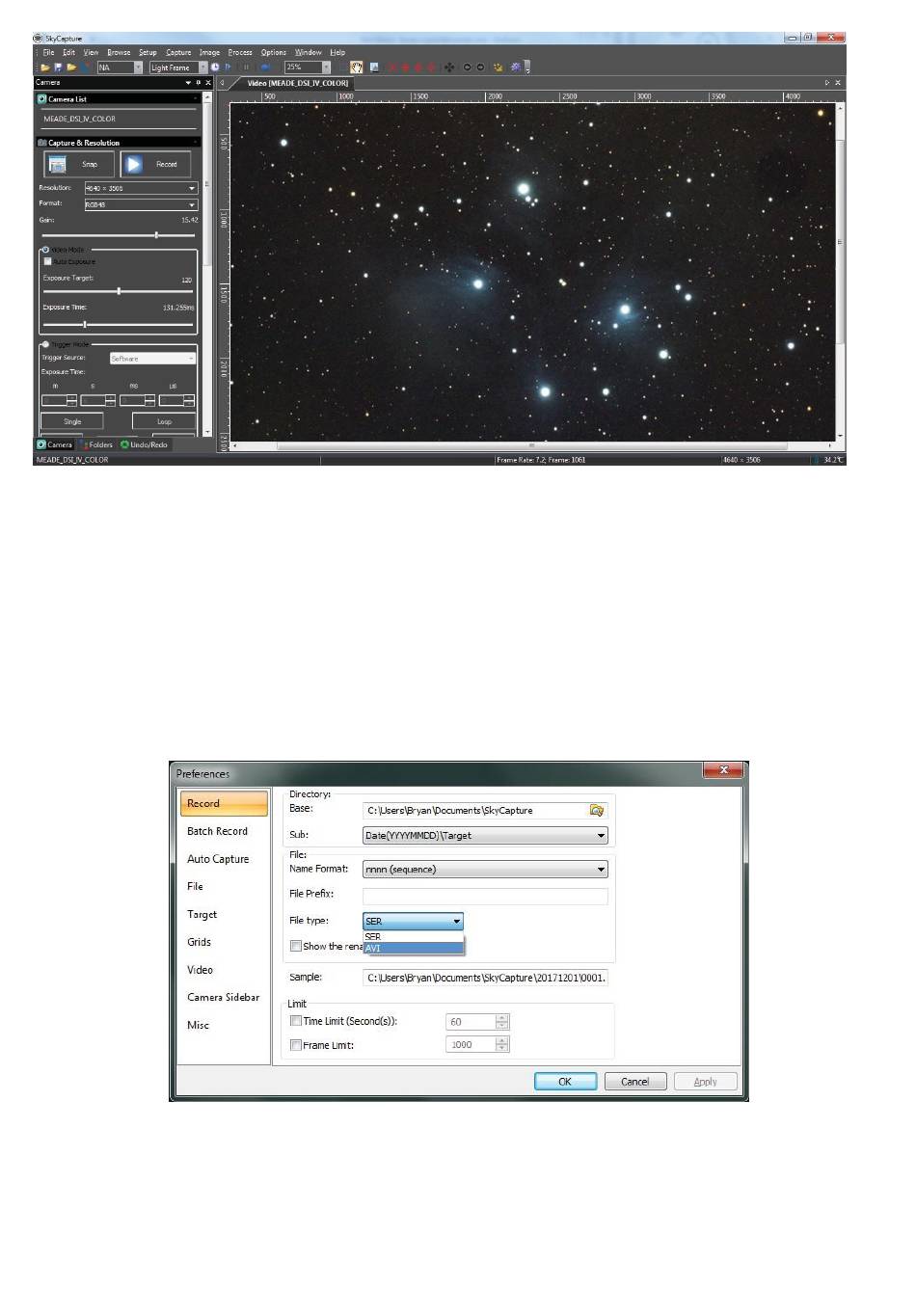
Task: Click the video mode Exposure Time slider
Action: [118, 324]
